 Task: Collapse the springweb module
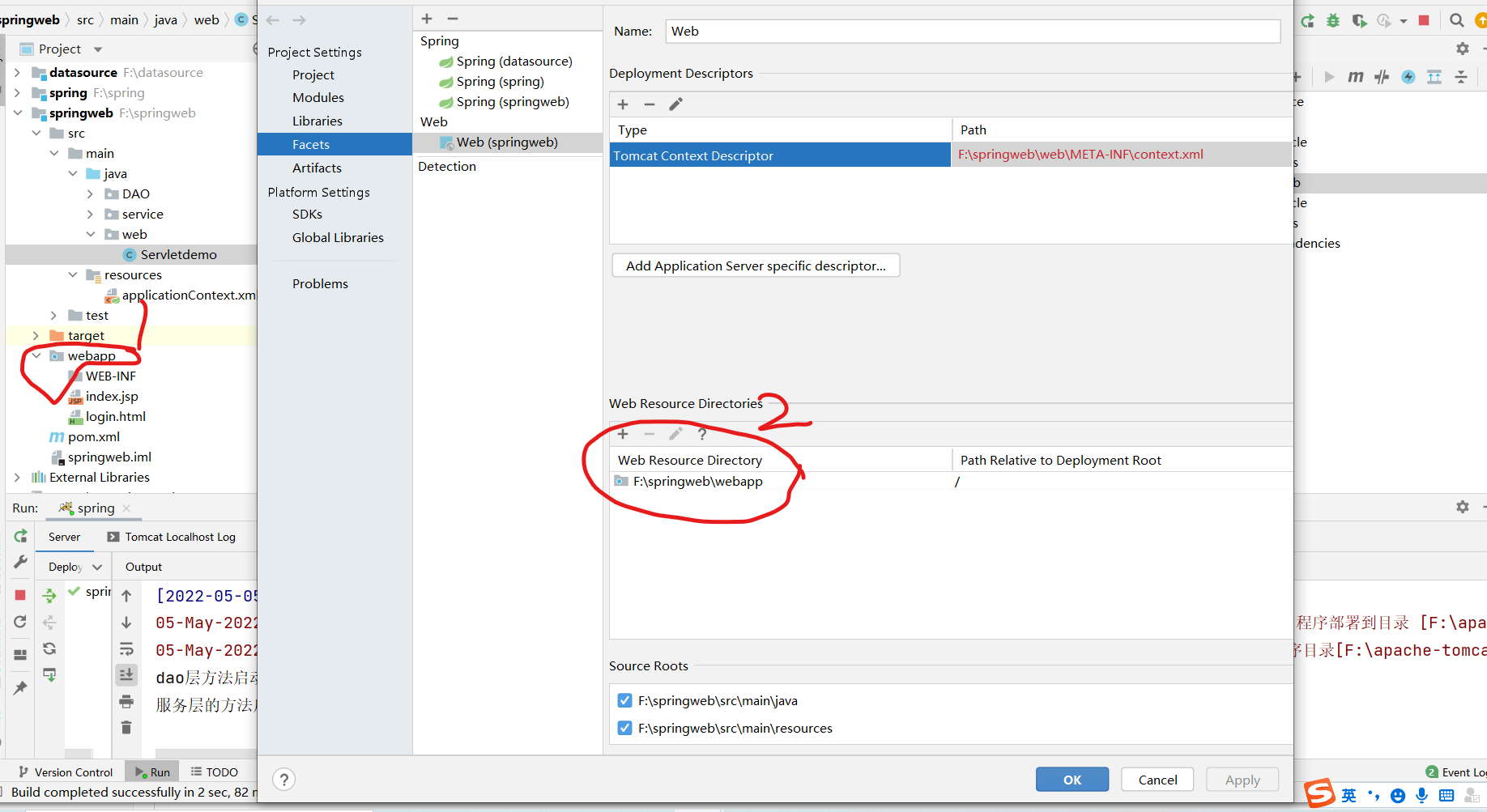tap(17, 113)
